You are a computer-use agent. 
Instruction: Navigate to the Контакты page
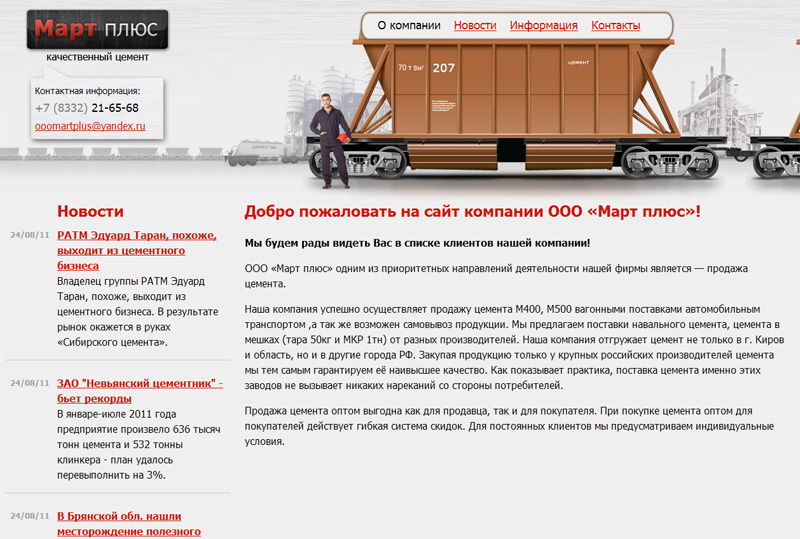(615, 26)
